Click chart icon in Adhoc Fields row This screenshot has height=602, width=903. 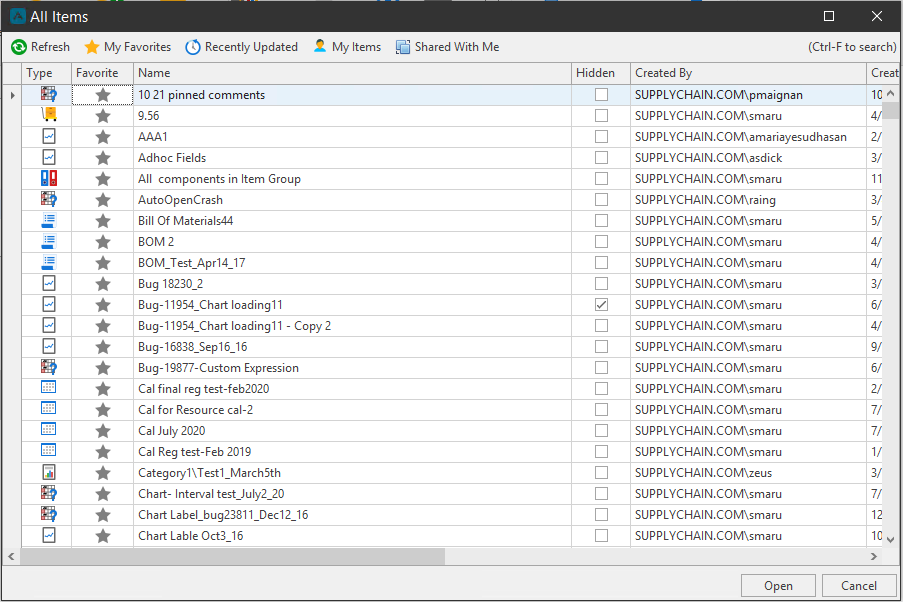[x=49, y=157]
